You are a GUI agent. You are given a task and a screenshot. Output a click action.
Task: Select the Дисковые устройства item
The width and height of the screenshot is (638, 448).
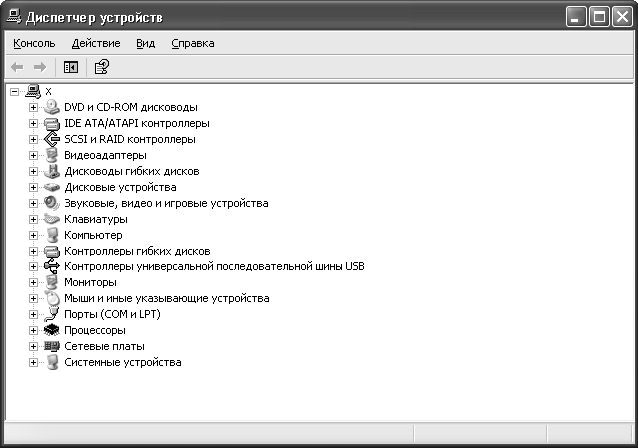tap(120, 187)
